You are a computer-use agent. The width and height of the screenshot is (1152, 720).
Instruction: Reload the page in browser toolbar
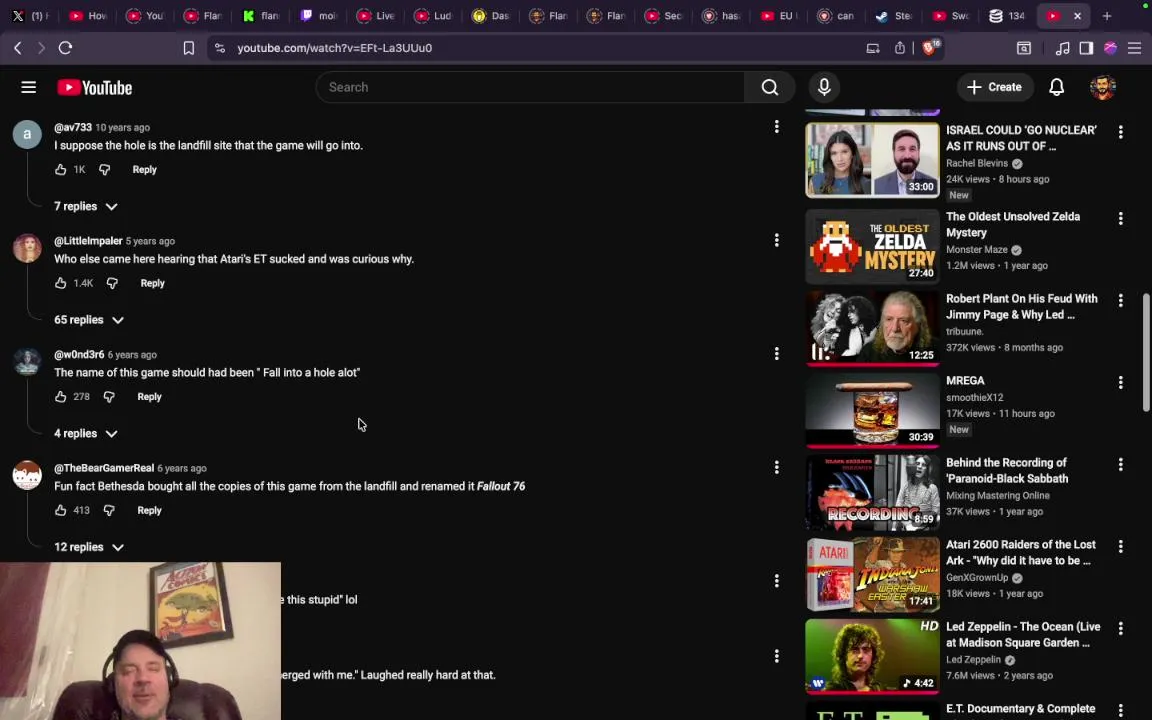pos(65,48)
